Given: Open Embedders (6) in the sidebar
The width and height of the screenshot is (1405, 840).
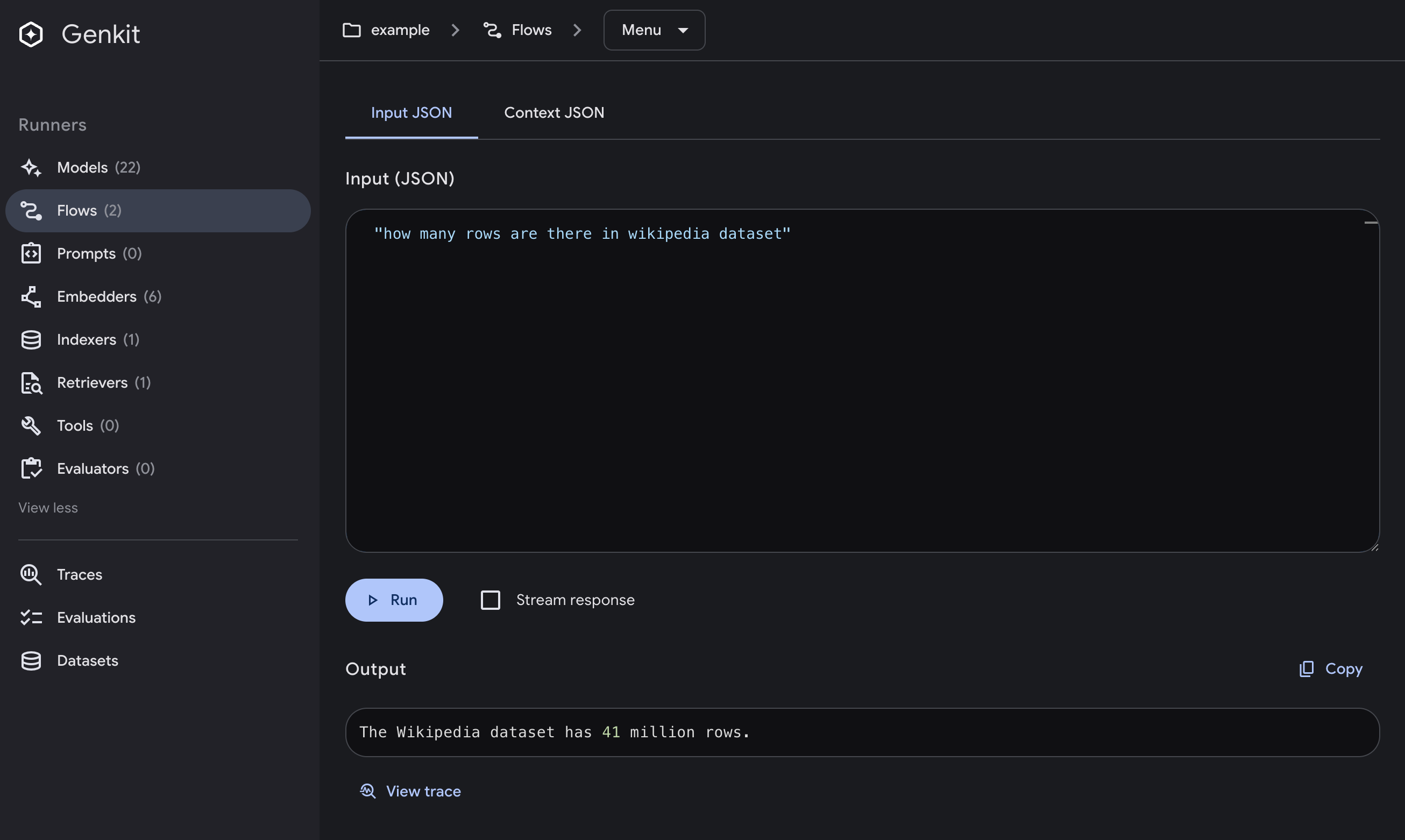Looking at the screenshot, I should tap(158, 297).
